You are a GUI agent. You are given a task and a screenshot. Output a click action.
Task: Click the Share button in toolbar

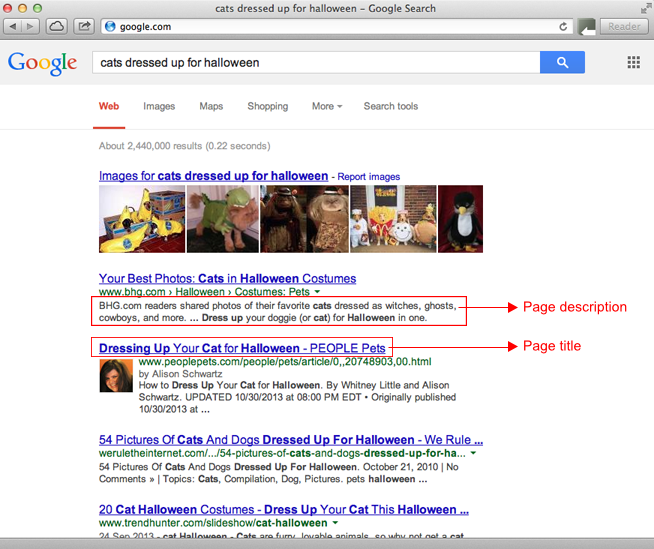[x=84, y=27]
